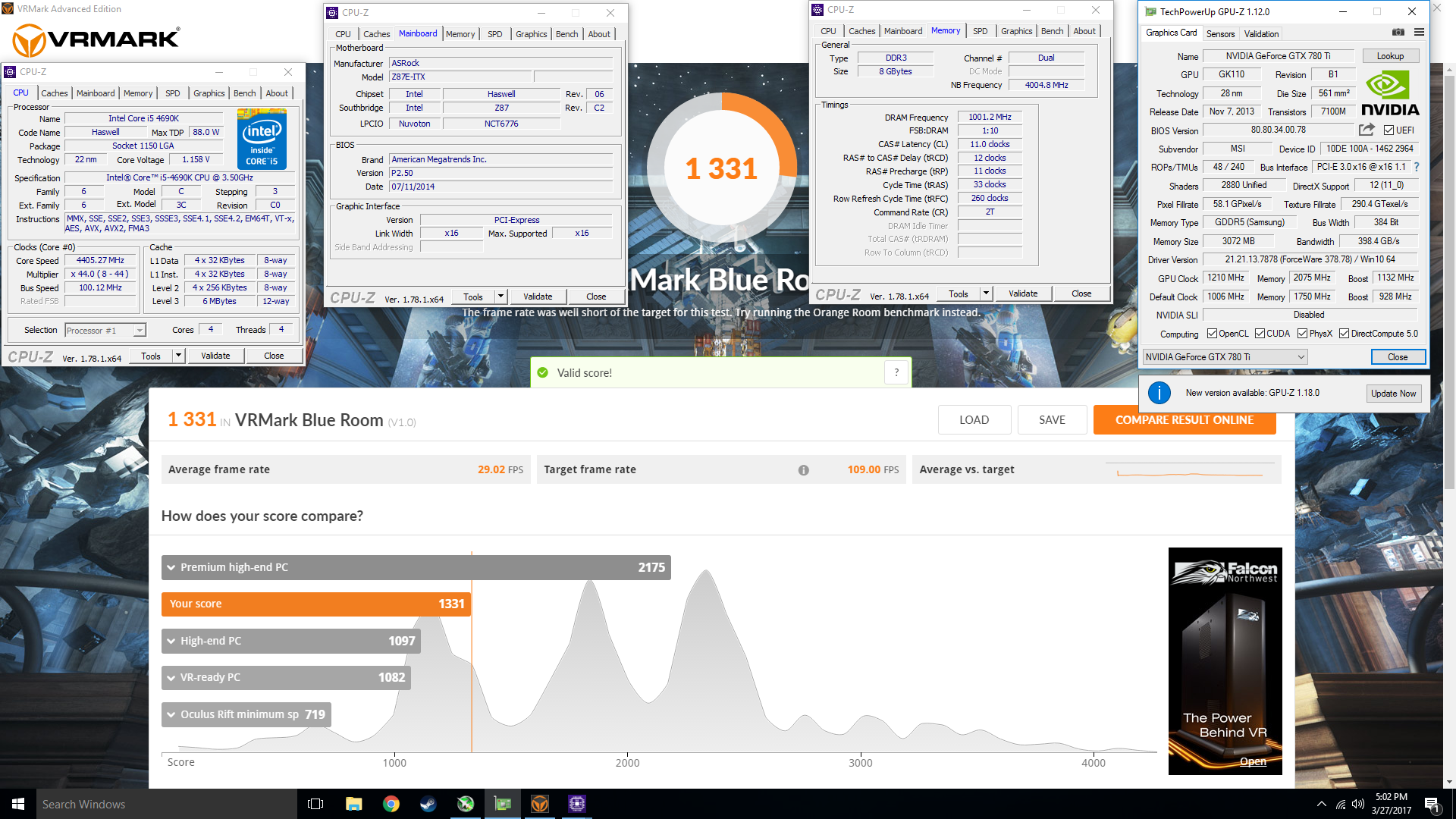Switch to the Validation tab in GPU-Z

pos(1261,34)
